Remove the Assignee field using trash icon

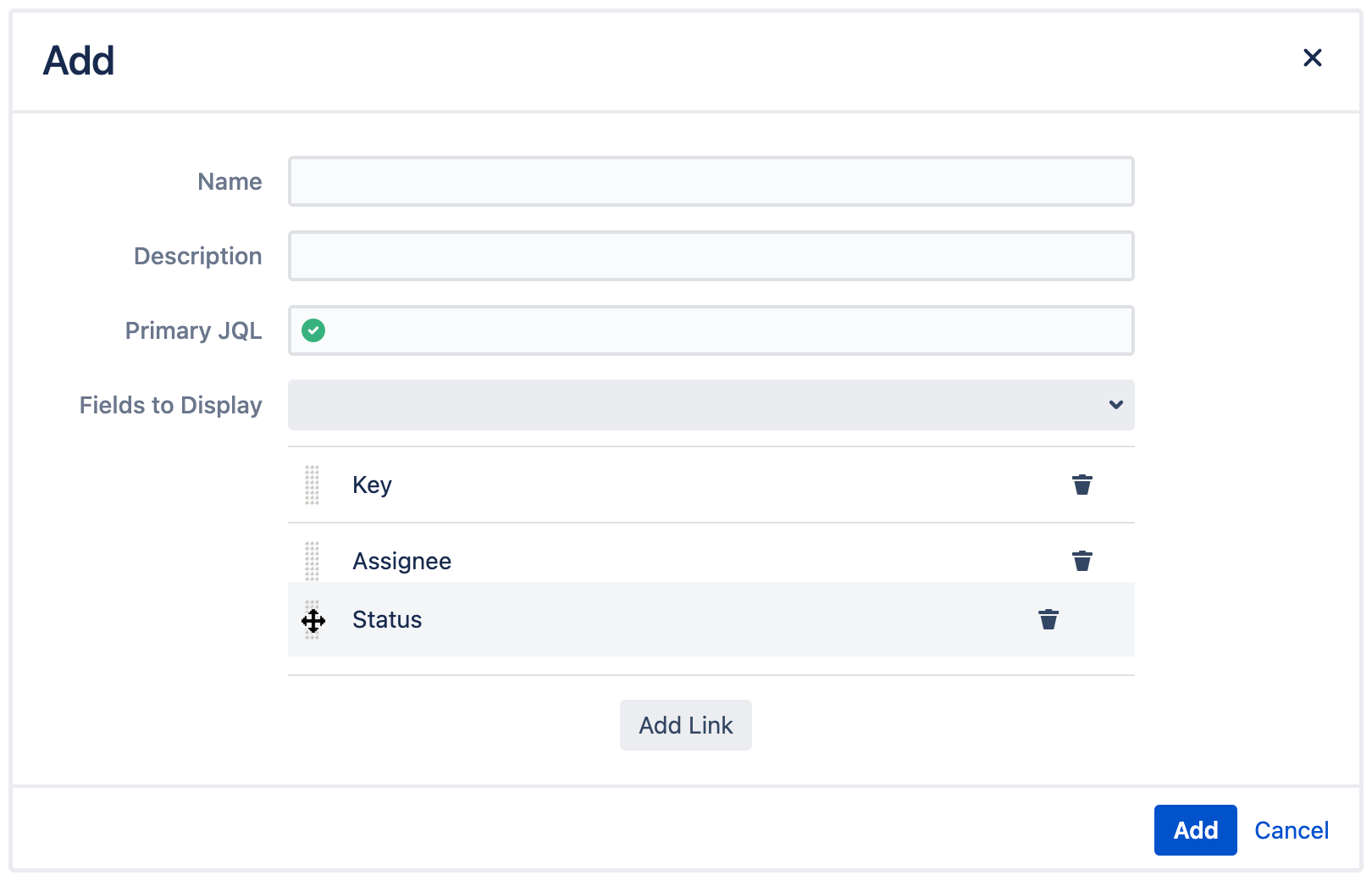[1082, 560]
